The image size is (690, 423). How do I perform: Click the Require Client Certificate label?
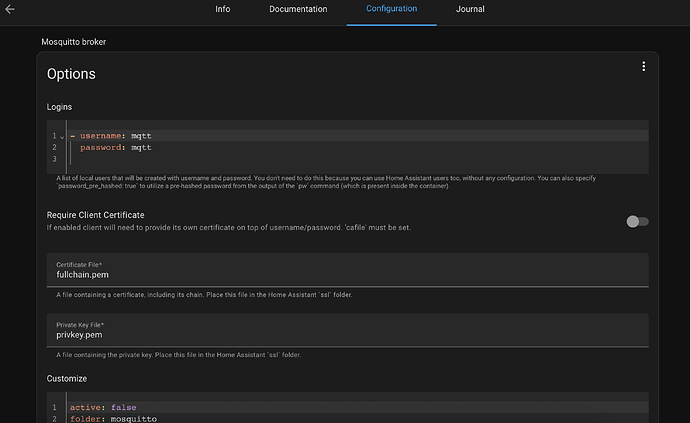95,215
